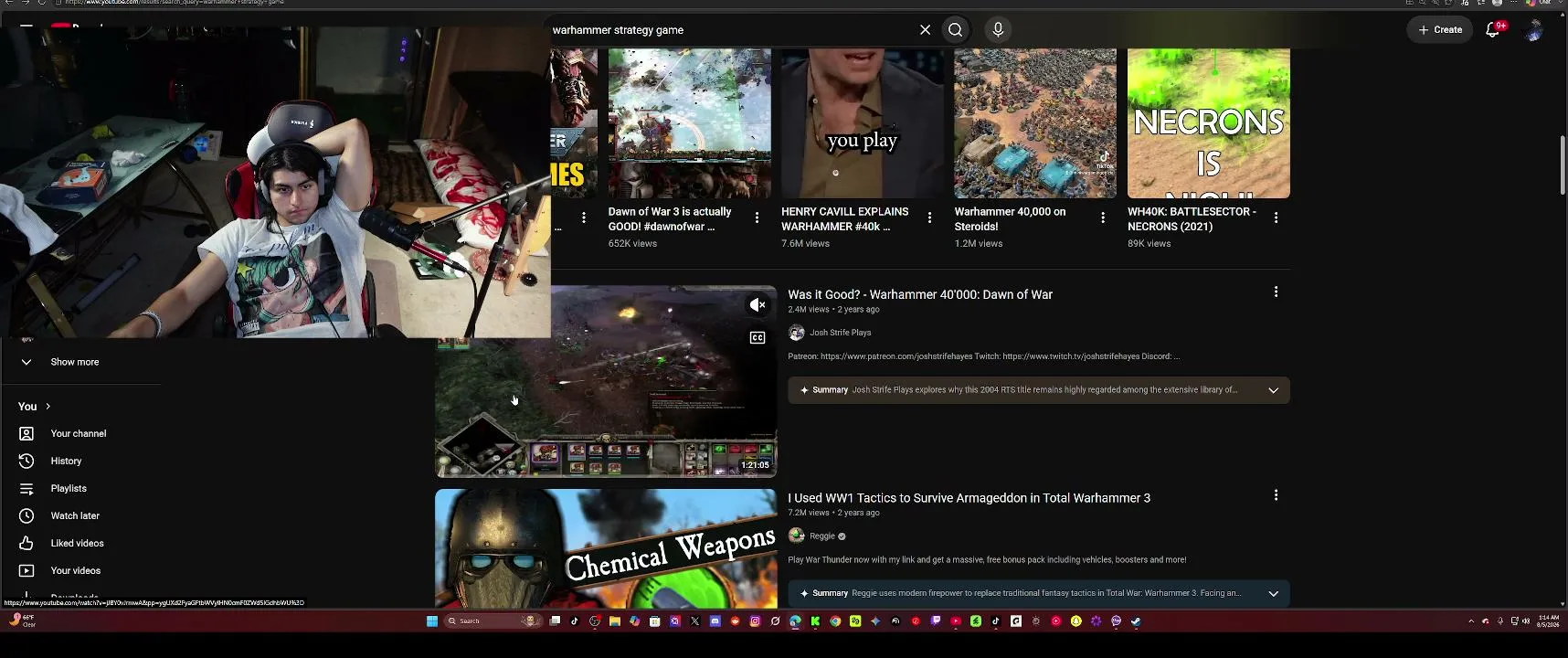
Task: Click the Create button
Action: coord(1440,30)
